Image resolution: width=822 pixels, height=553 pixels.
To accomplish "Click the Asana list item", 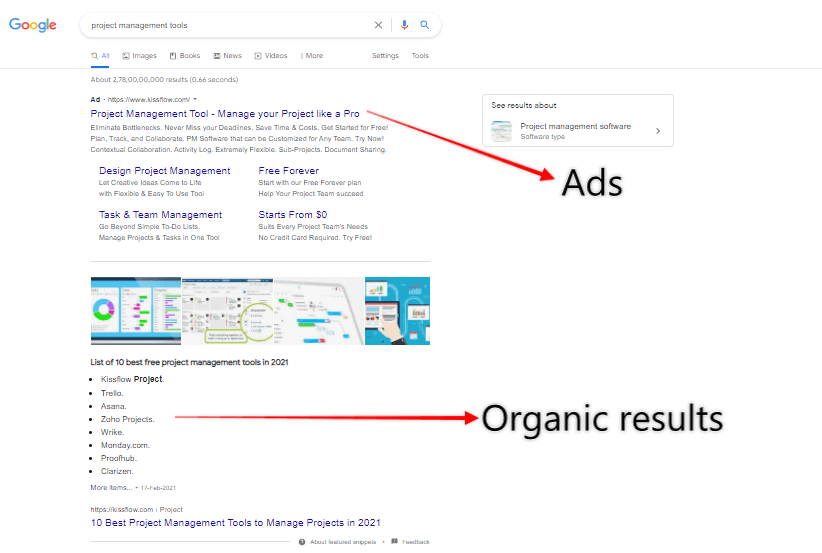I will [x=114, y=406].
